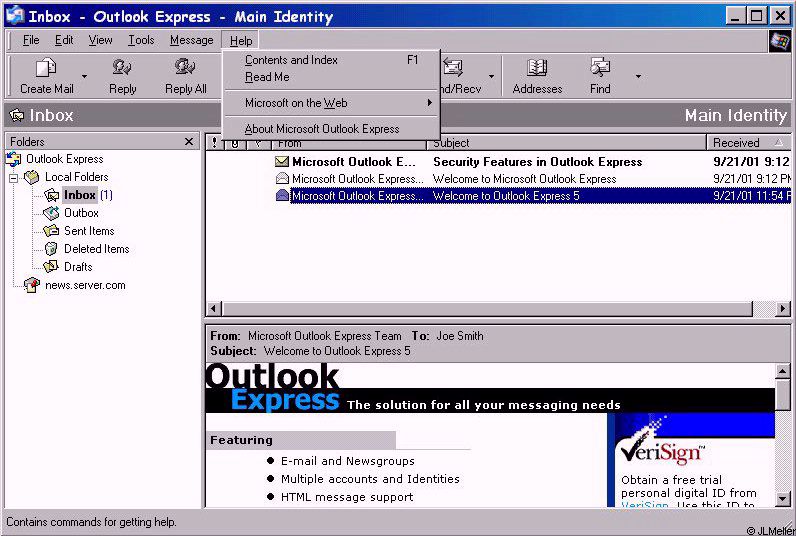Sort messages by the Received column
Screen dimensions: 796x536
coord(749,143)
